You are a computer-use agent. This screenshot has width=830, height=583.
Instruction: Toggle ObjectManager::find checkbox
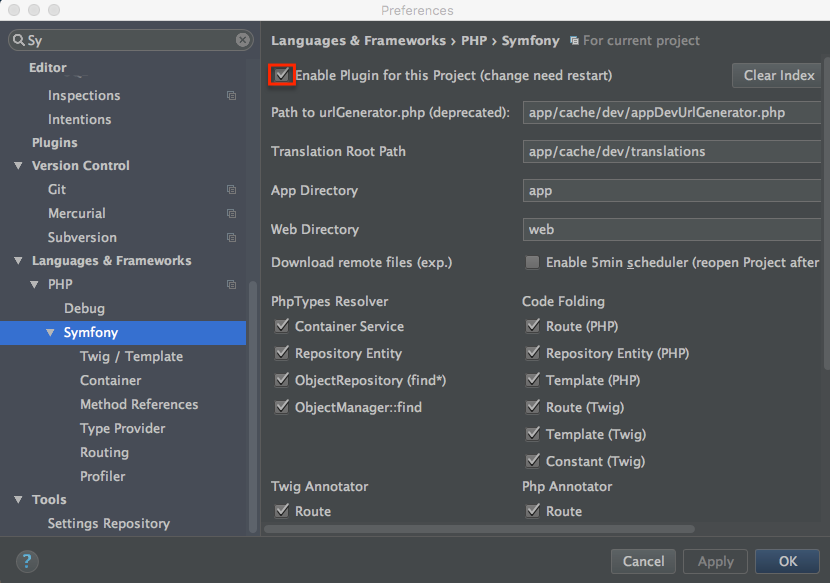282,407
